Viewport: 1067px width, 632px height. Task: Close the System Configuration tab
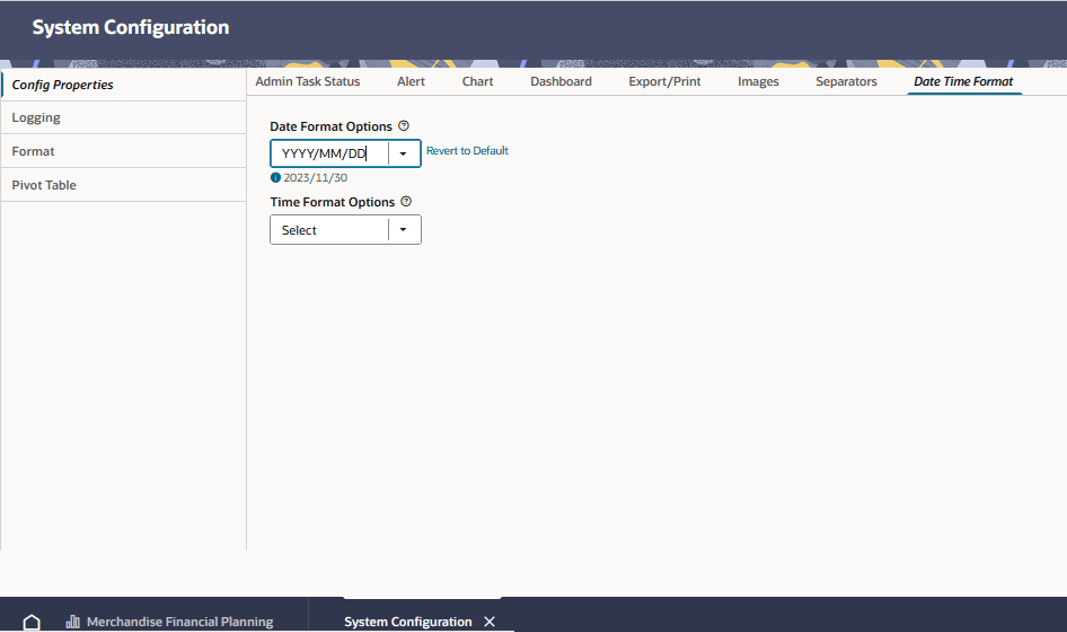[489, 622]
